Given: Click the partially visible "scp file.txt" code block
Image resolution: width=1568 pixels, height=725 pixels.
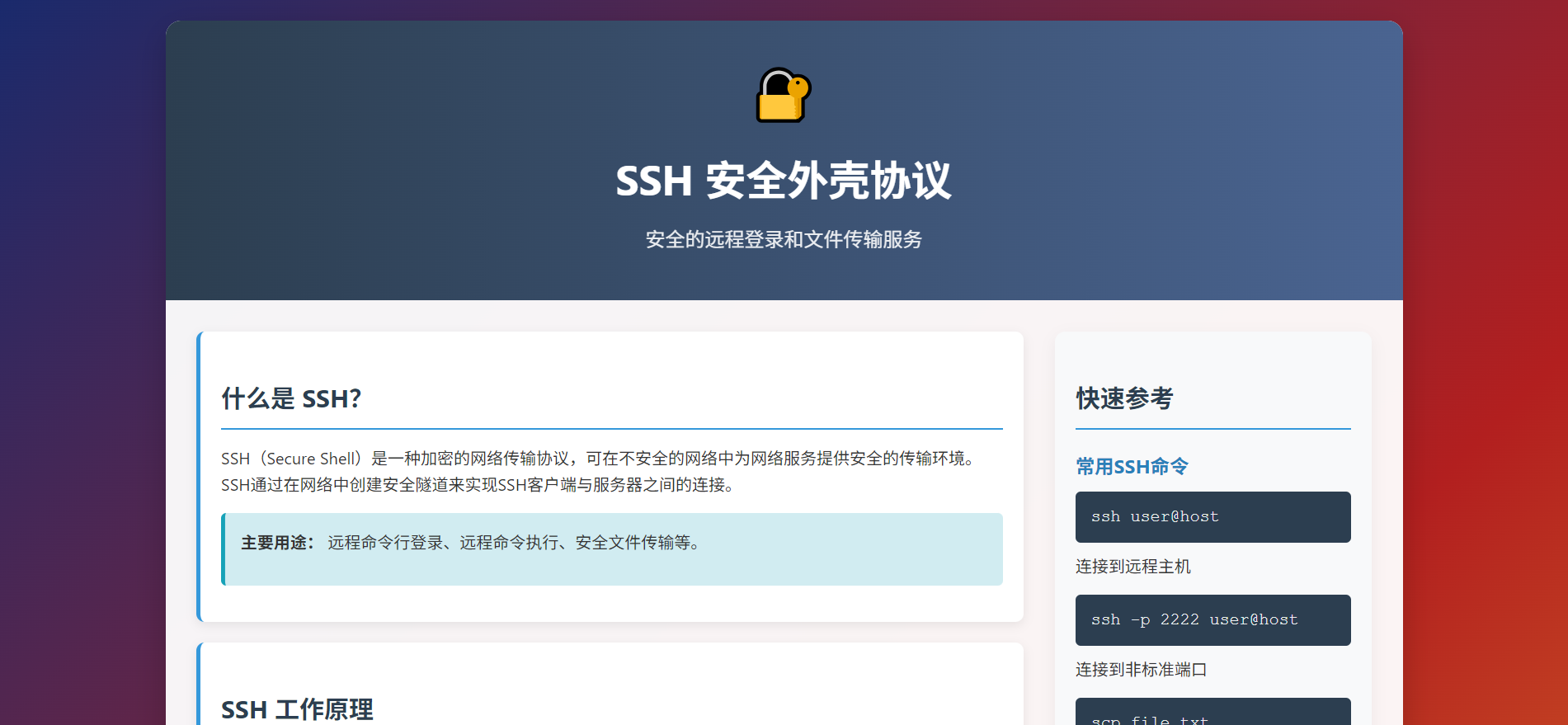Looking at the screenshot, I should pos(1212,714).
